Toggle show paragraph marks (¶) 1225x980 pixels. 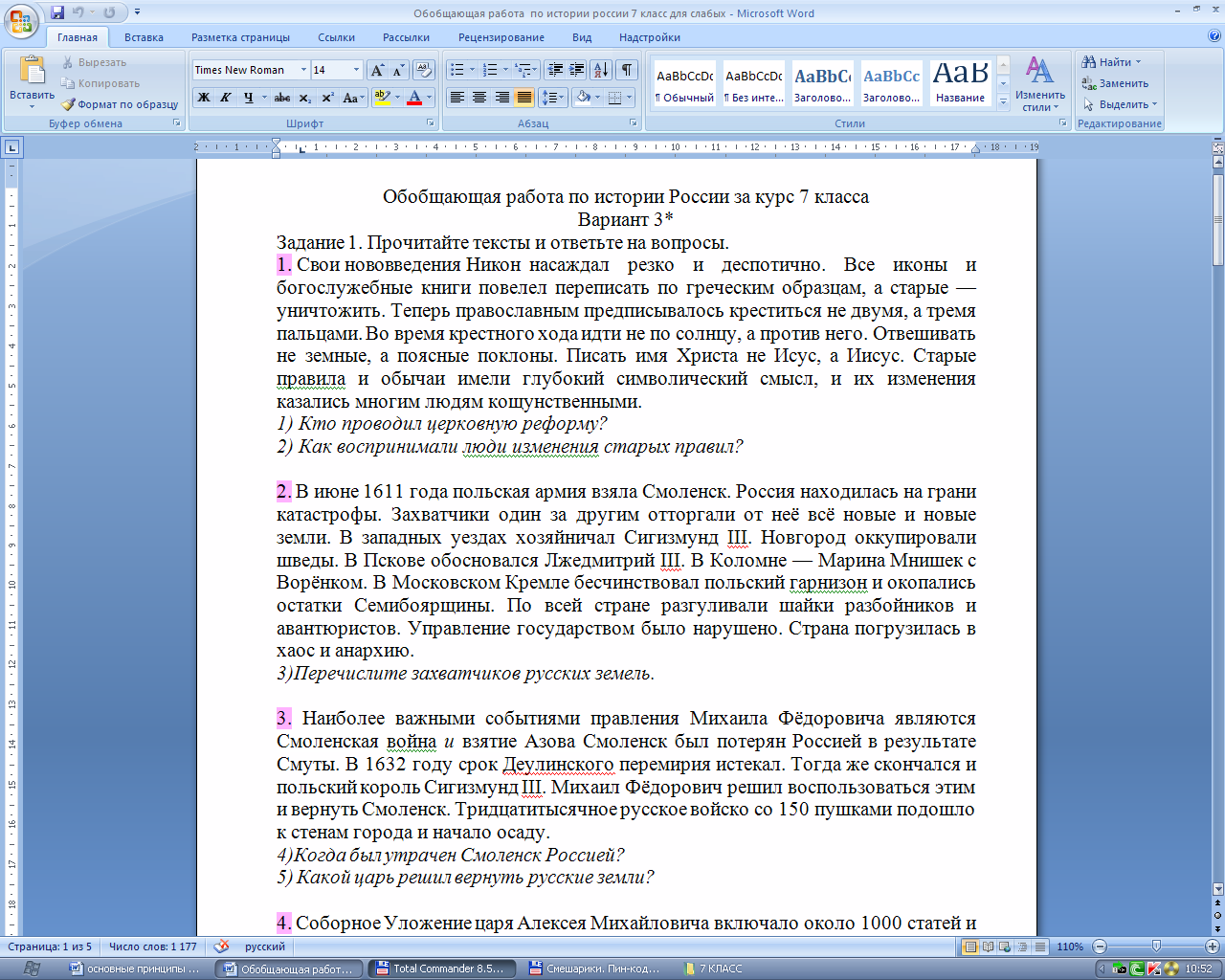click(626, 70)
